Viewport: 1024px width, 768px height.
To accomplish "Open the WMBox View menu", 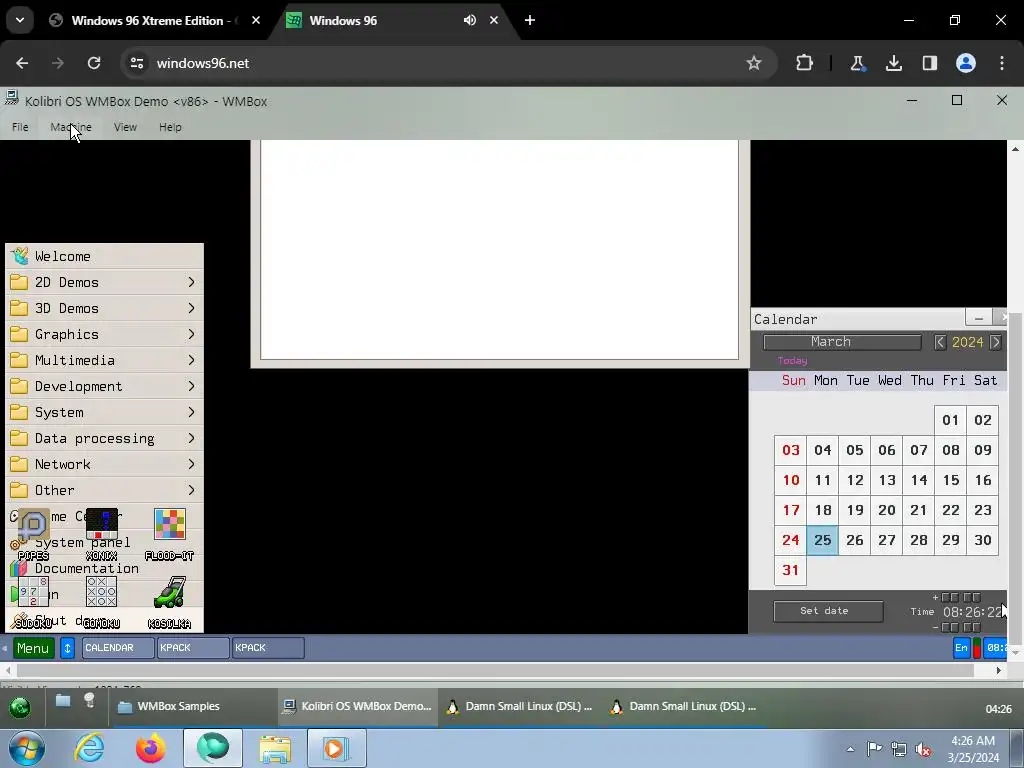I will (x=125, y=127).
